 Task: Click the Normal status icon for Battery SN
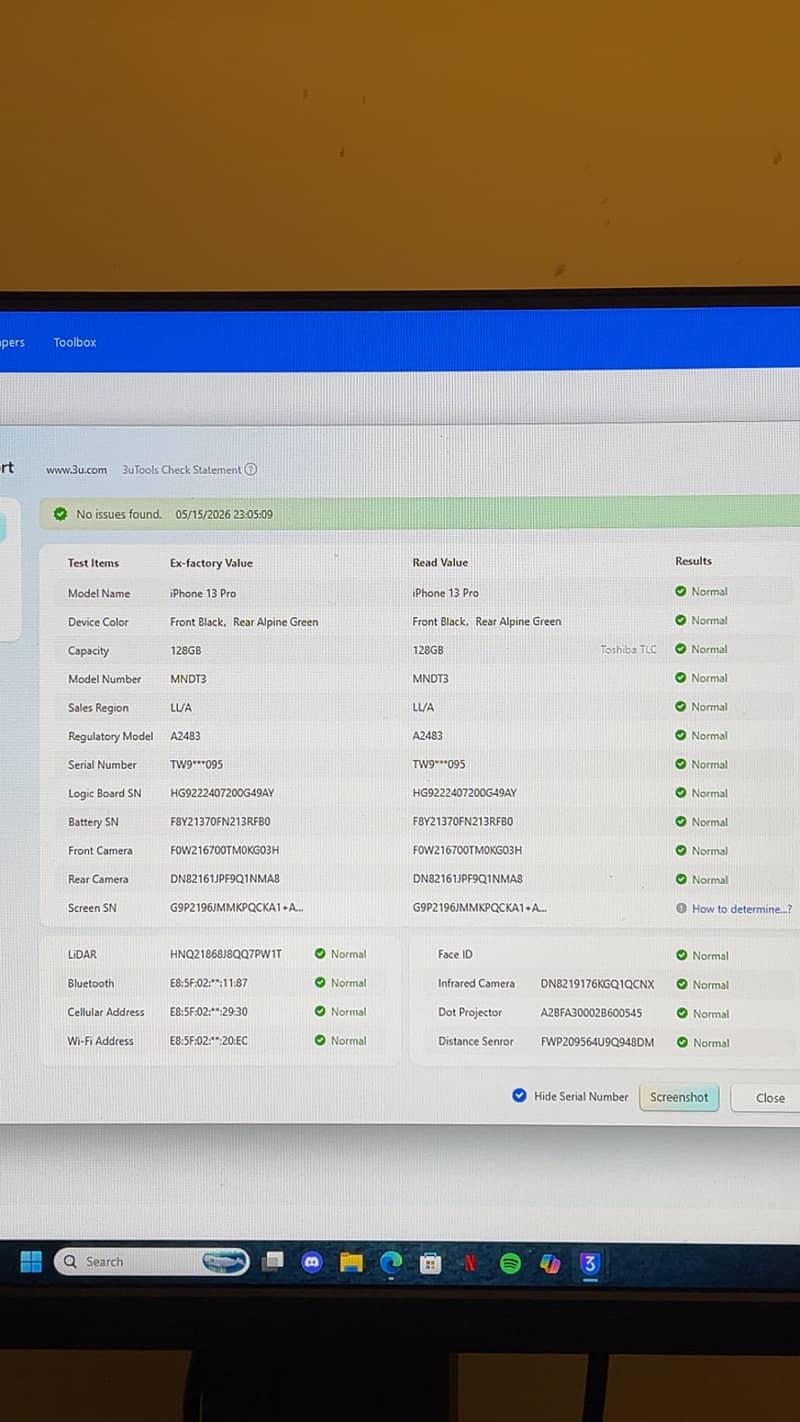(681, 822)
